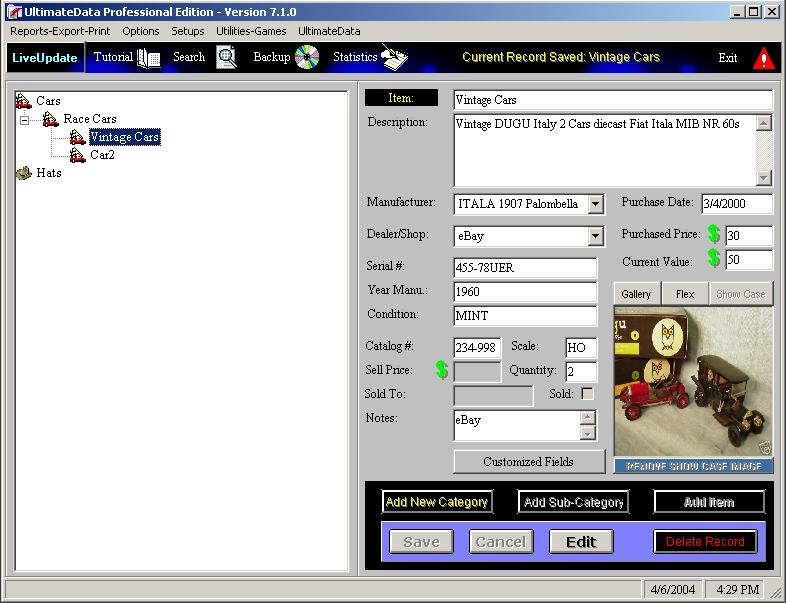
Task: Click the green dollar sign beside Purchased Price
Action: pyautogui.click(x=713, y=235)
